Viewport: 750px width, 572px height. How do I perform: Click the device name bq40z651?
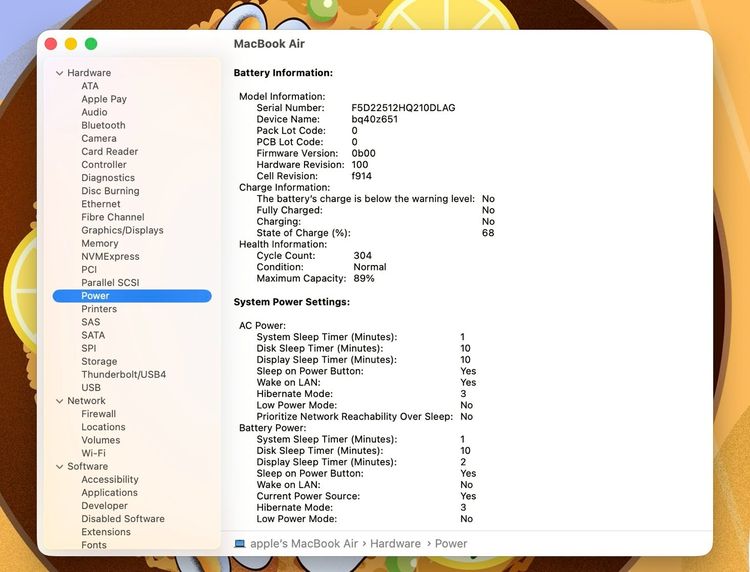point(375,120)
